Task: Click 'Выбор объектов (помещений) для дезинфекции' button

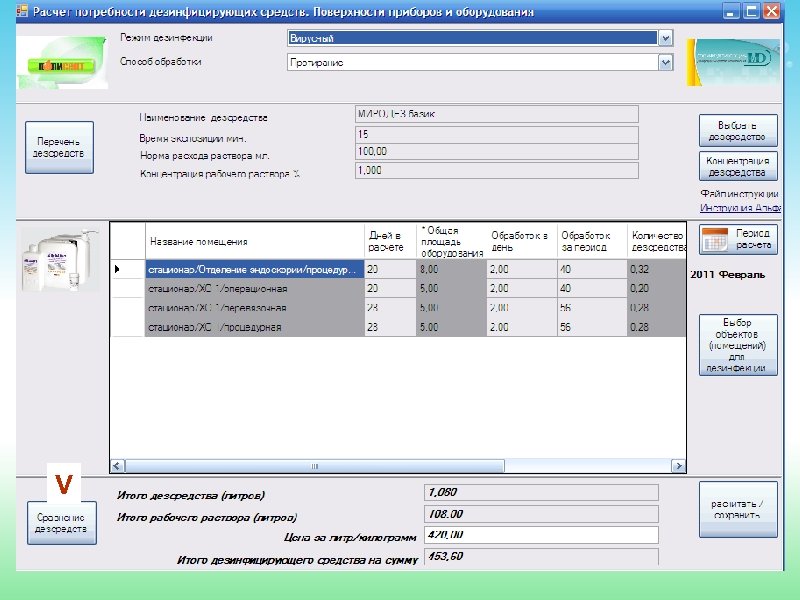Action: [738, 345]
